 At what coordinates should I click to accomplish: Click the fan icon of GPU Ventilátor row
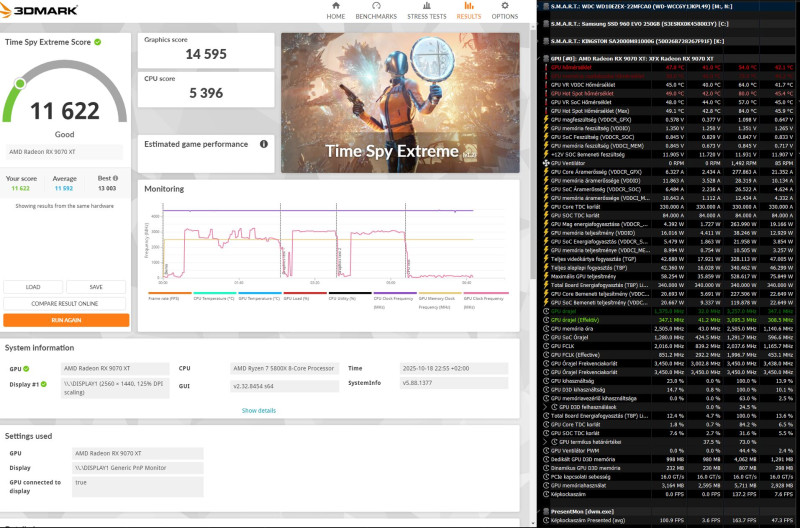pos(546,163)
